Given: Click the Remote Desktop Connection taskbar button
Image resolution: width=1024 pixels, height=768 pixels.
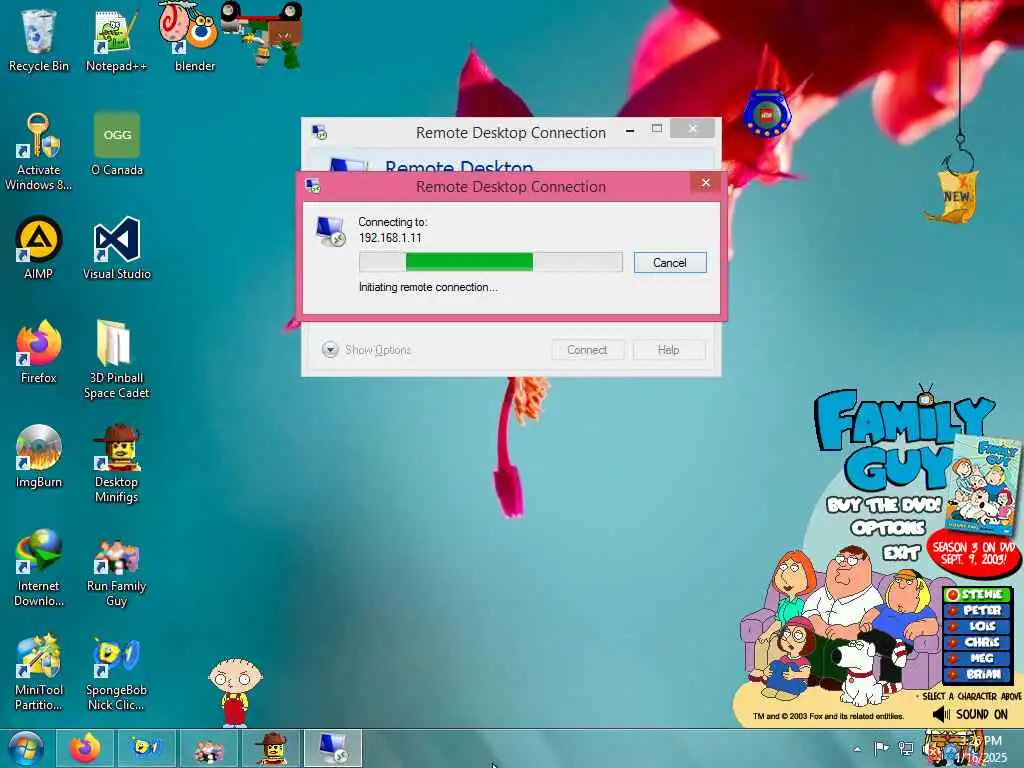Looking at the screenshot, I should tap(332, 748).
